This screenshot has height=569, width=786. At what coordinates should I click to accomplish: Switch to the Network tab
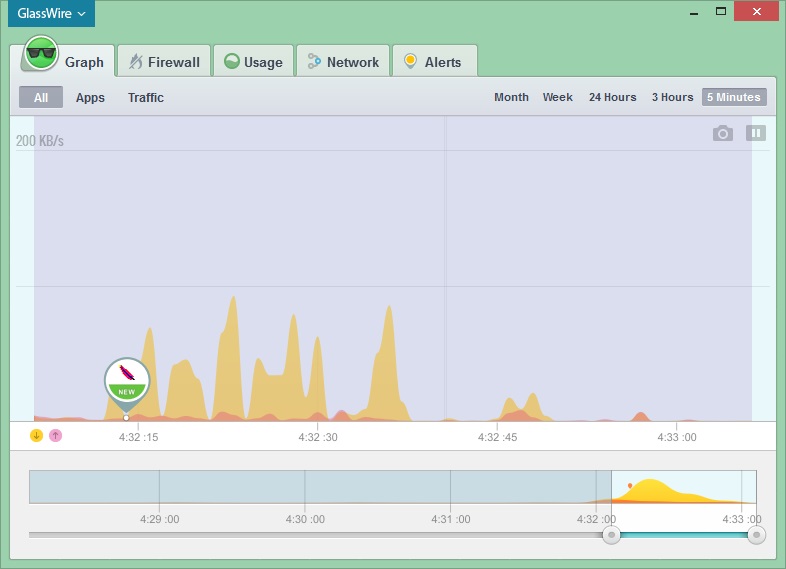coord(343,62)
